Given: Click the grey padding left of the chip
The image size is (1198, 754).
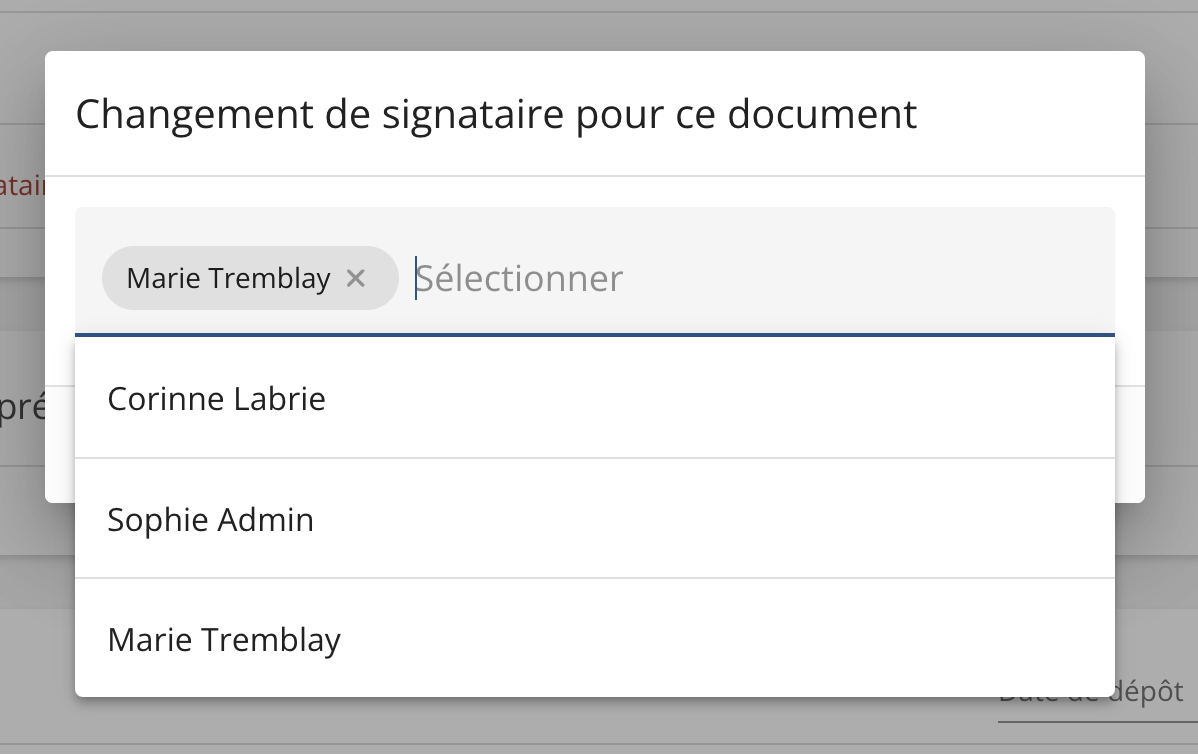Looking at the screenshot, I should pyautogui.click(x=88, y=278).
